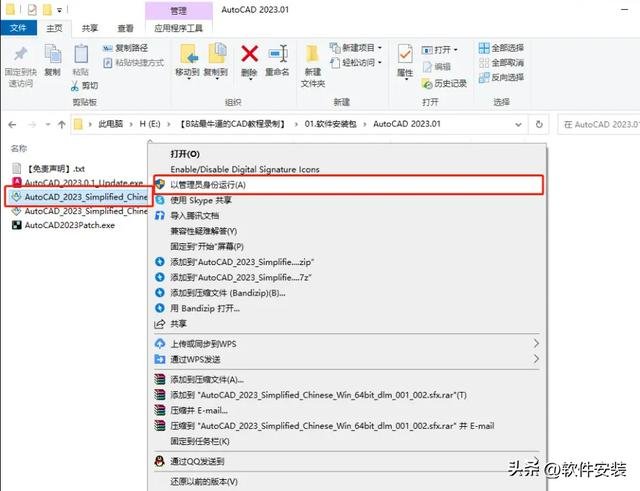The width and height of the screenshot is (640, 491).
Task: Expand the address bar history dropdown
Action: (518, 124)
